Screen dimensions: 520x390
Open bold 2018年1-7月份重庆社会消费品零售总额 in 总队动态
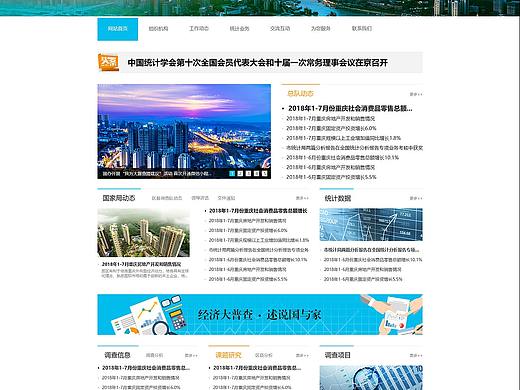pyautogui.click(x=350, y=108)
